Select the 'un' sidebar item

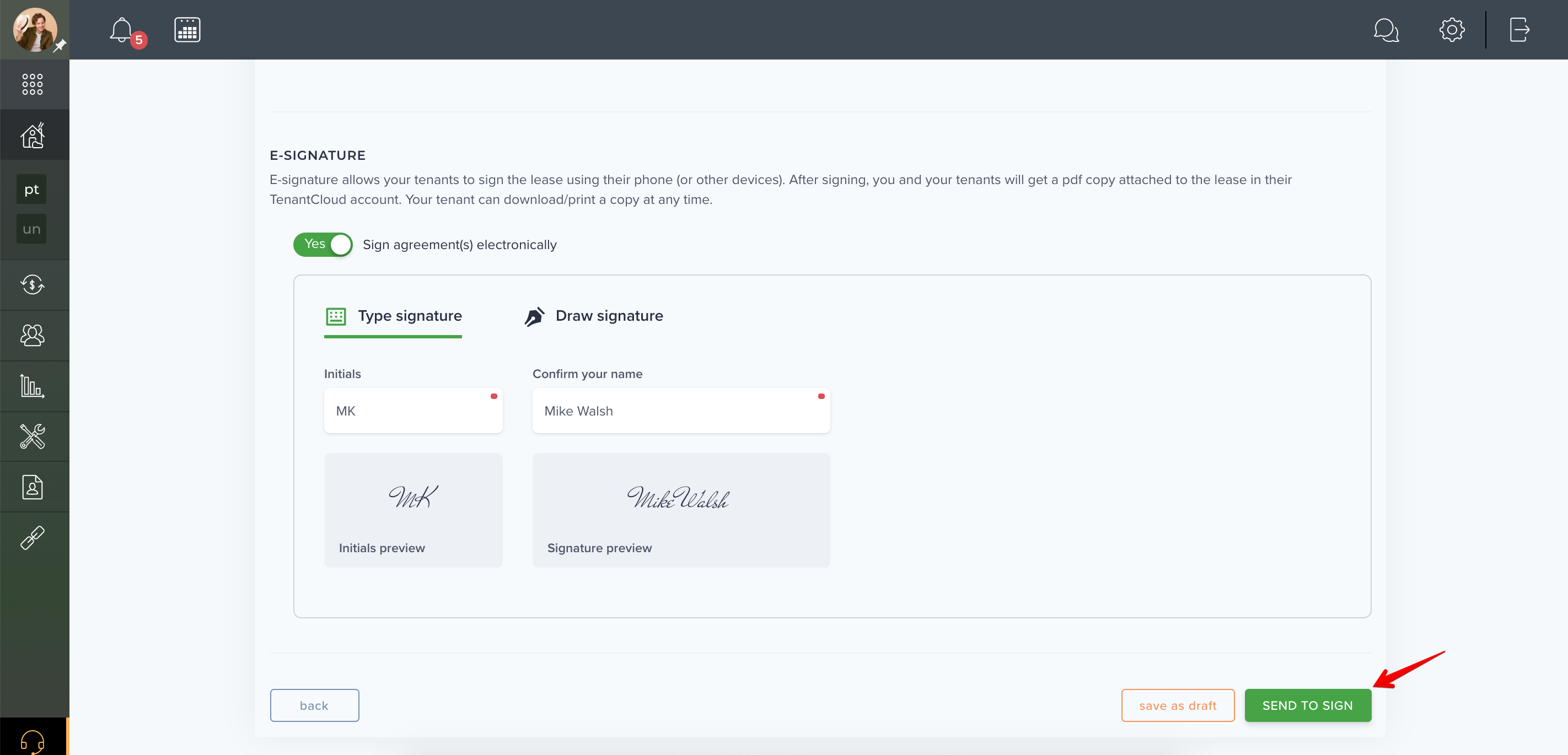coord(31,229)
